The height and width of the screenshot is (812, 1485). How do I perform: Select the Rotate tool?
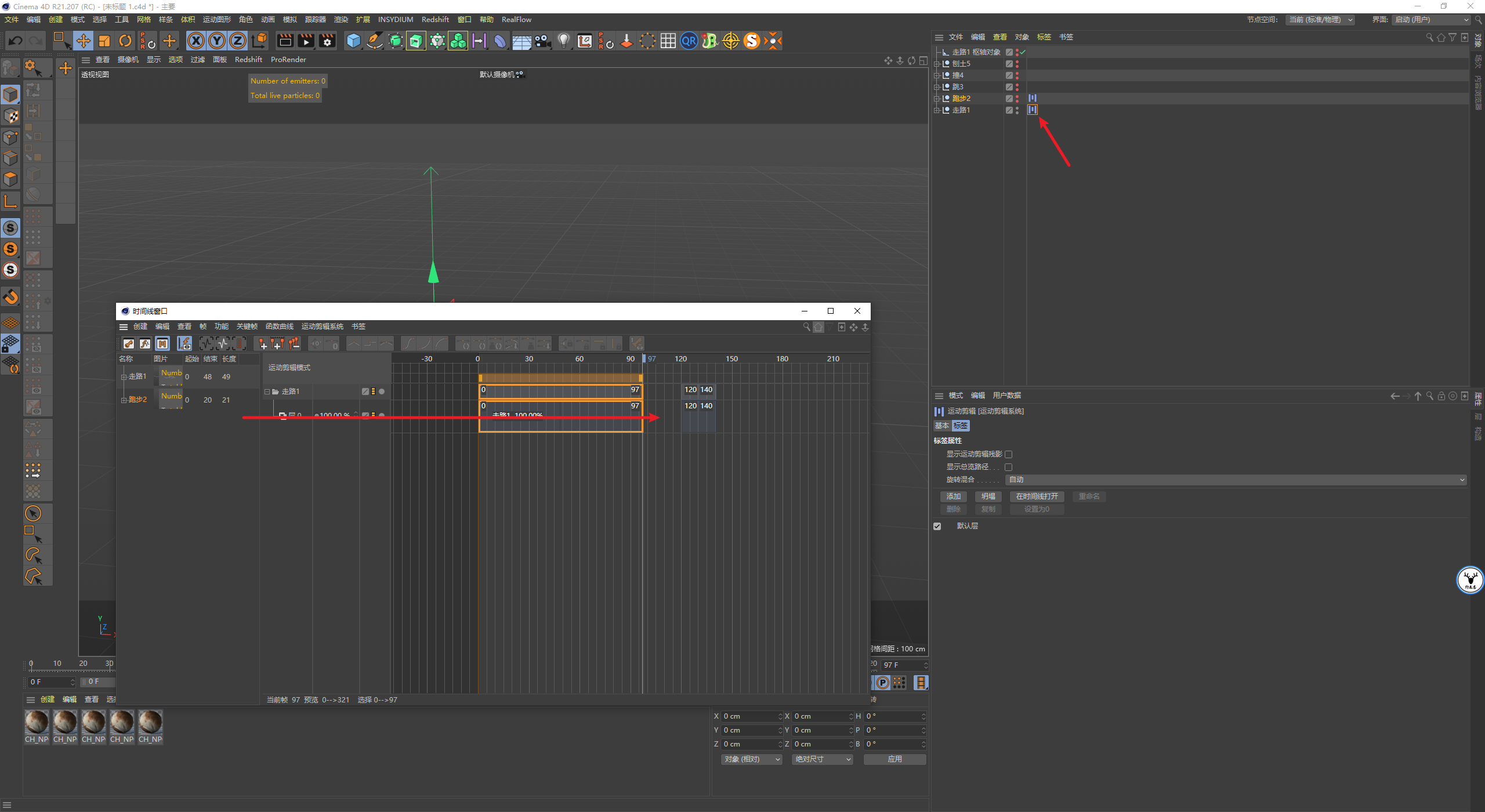coord(125,41)
